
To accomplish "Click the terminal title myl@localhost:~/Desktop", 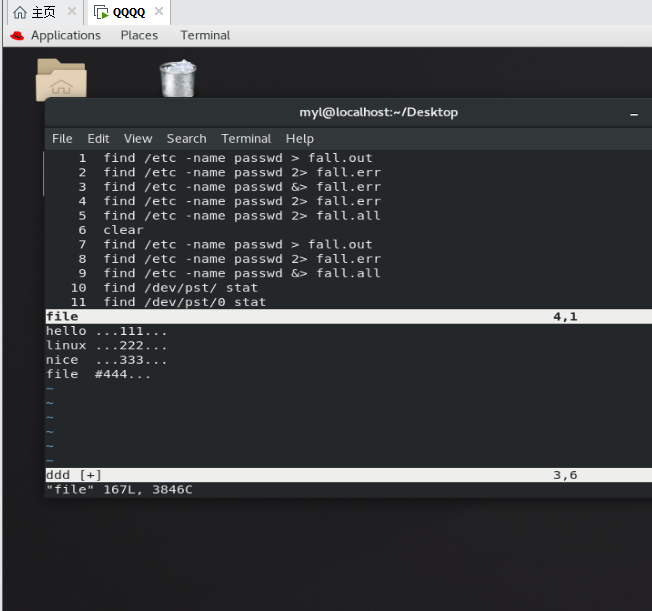I will (378, 112).
